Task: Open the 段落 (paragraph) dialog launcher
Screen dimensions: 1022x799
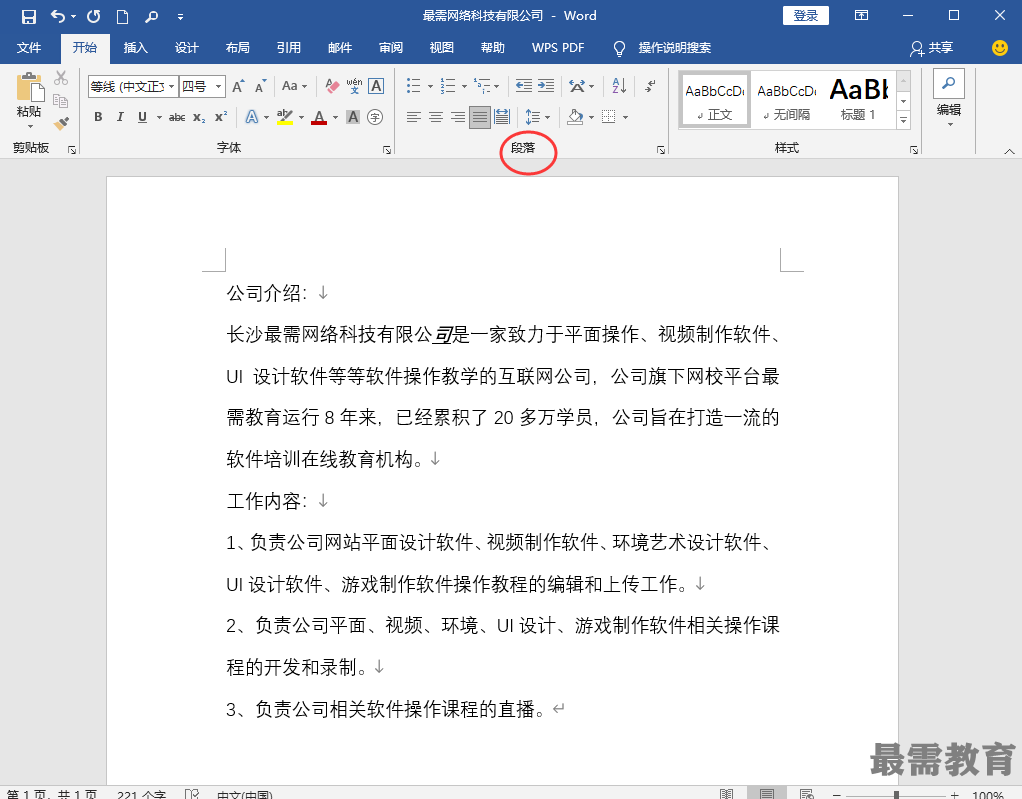Action: click(x=661, y=150)
